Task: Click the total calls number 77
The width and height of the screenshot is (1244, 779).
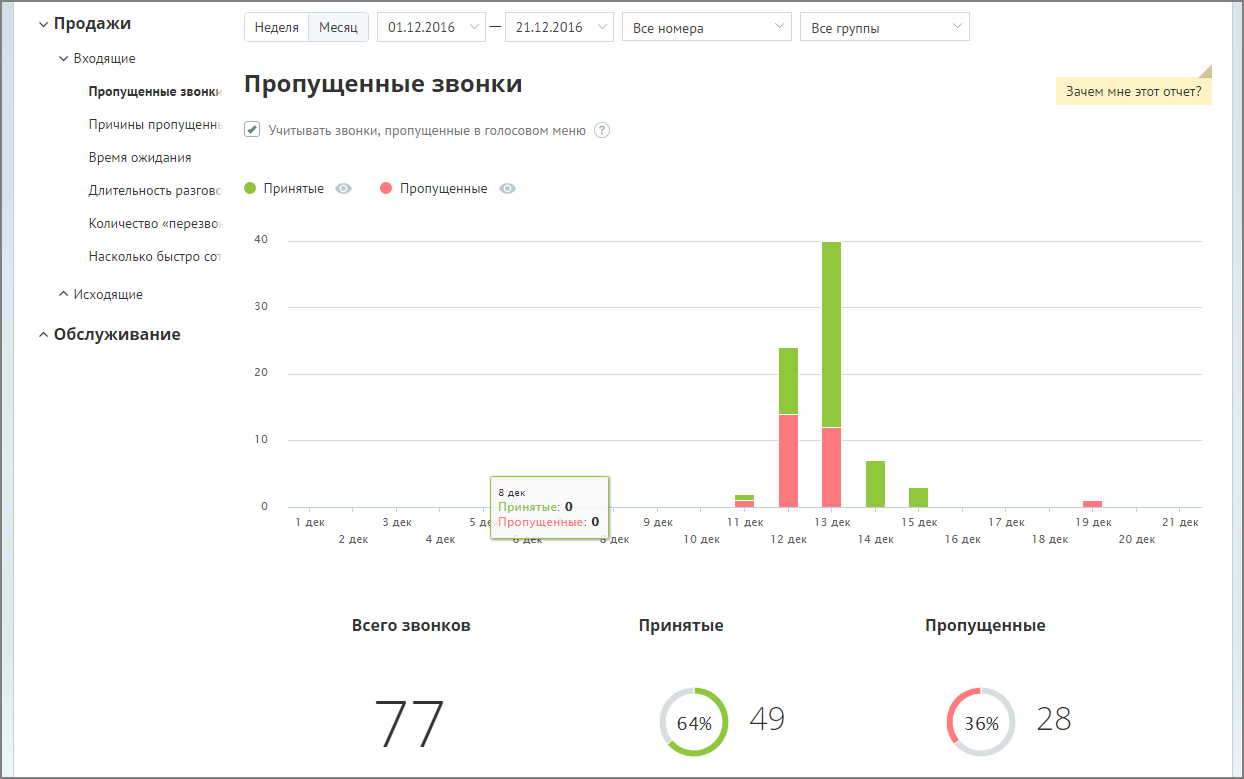Action: tap(409, 724)
